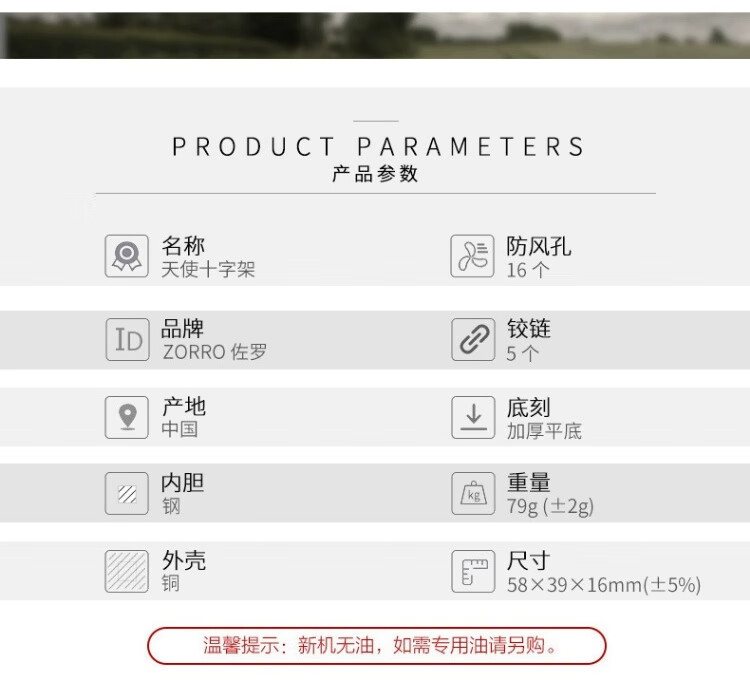This screenshot has width=750, height=681.
Task: Click the location pin icon beside 产地
Action: point(127,417)
